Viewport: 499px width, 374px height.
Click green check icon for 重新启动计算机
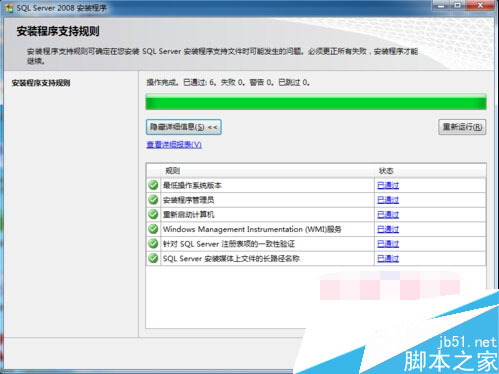click(153, 214)
